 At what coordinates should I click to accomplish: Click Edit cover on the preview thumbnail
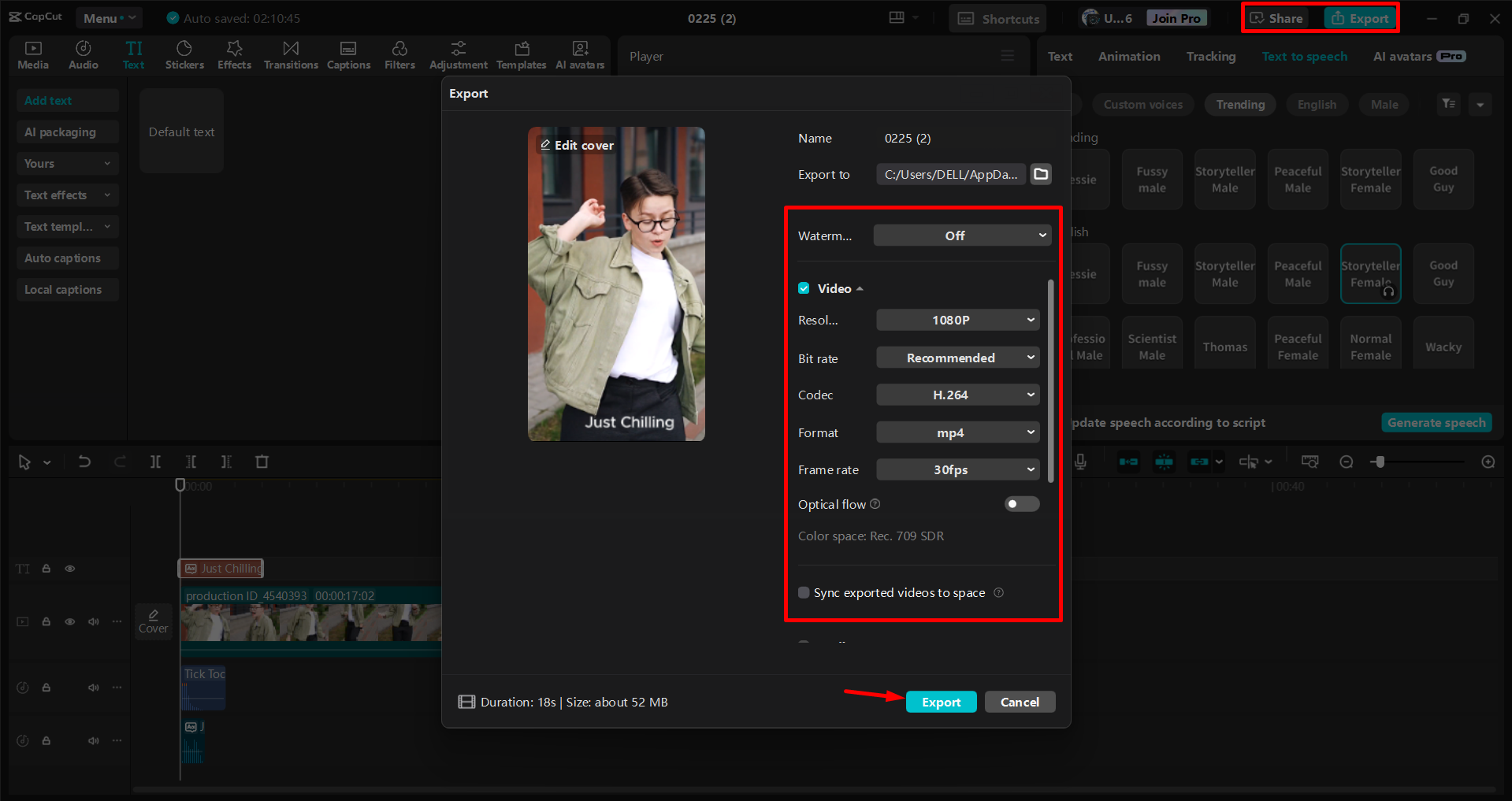point(577,145)
